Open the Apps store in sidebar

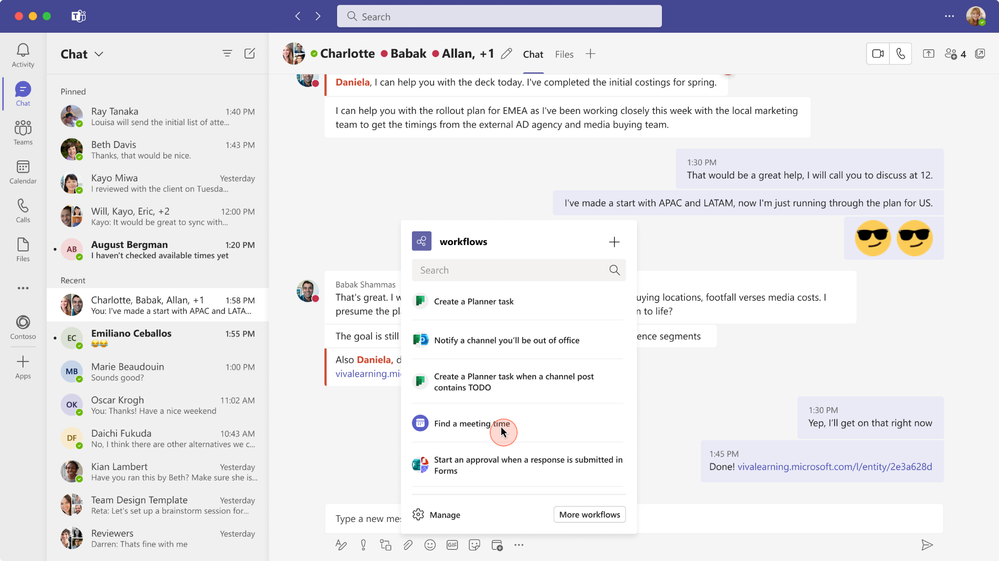(23, 366)
